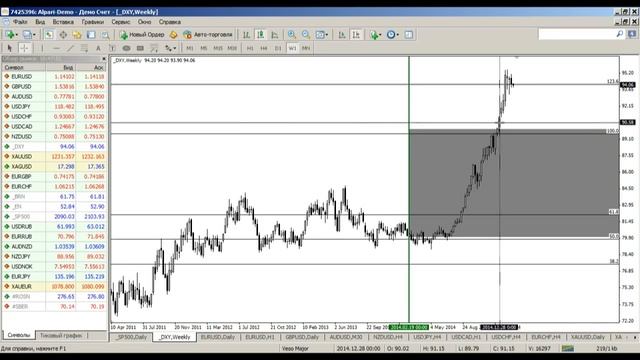Toggle the Market Watch window icon
The height and width of the screenshot is (360, 640).
click(x=49, y=35)
